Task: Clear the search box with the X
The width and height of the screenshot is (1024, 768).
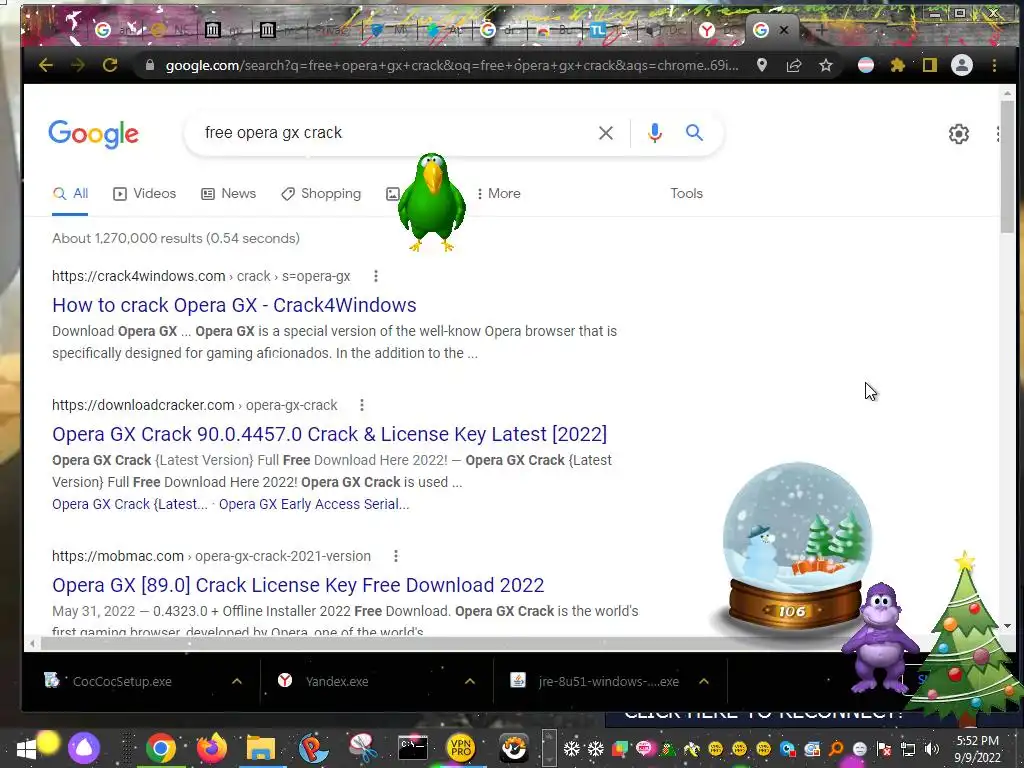Action: [605, 133]
